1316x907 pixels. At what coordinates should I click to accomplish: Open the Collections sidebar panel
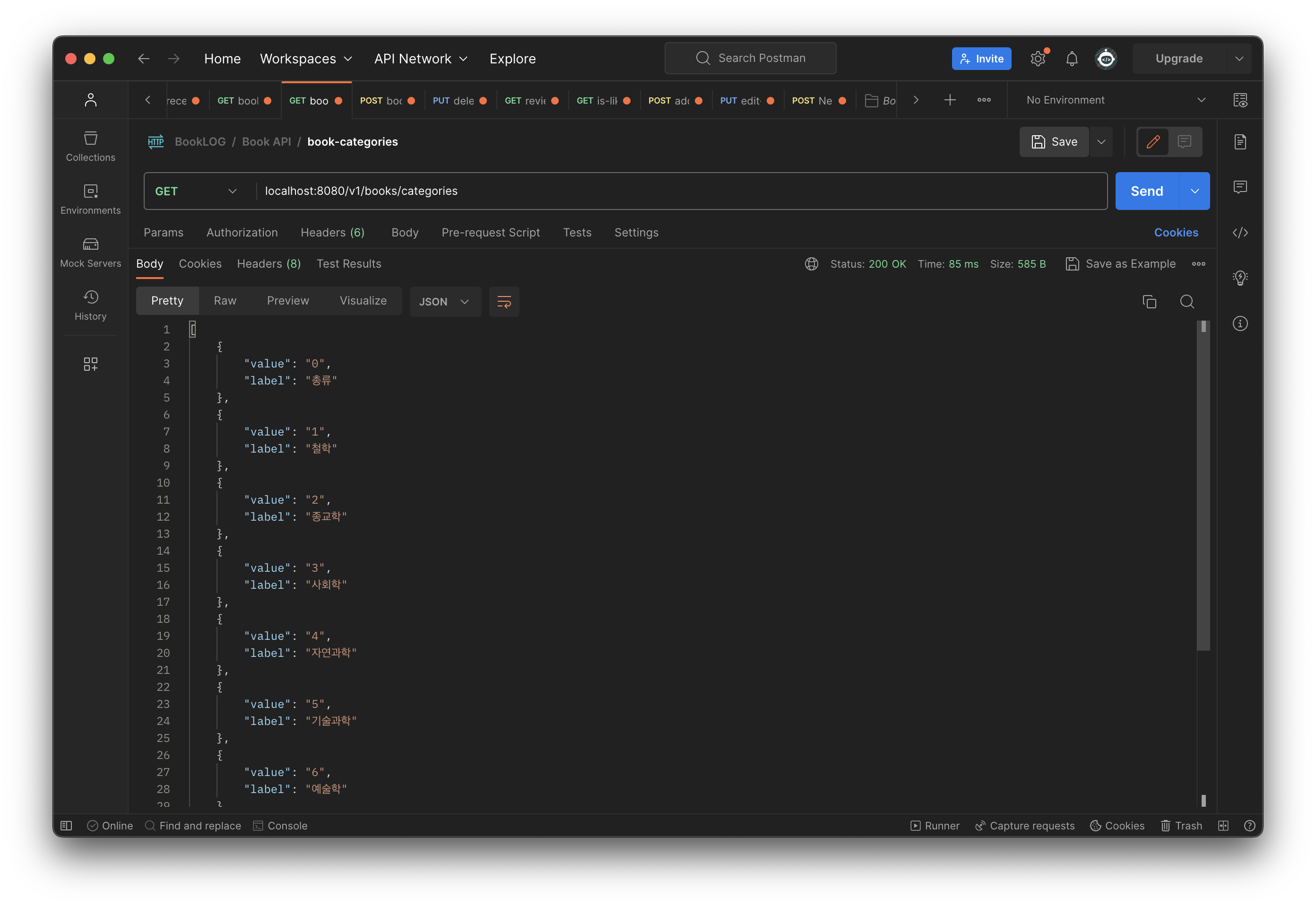pyautogui.click(x=90, y=146)
